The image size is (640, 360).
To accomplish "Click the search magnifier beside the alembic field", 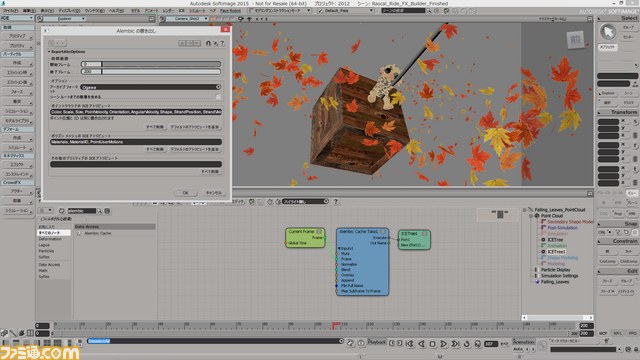I will [99, 211].
